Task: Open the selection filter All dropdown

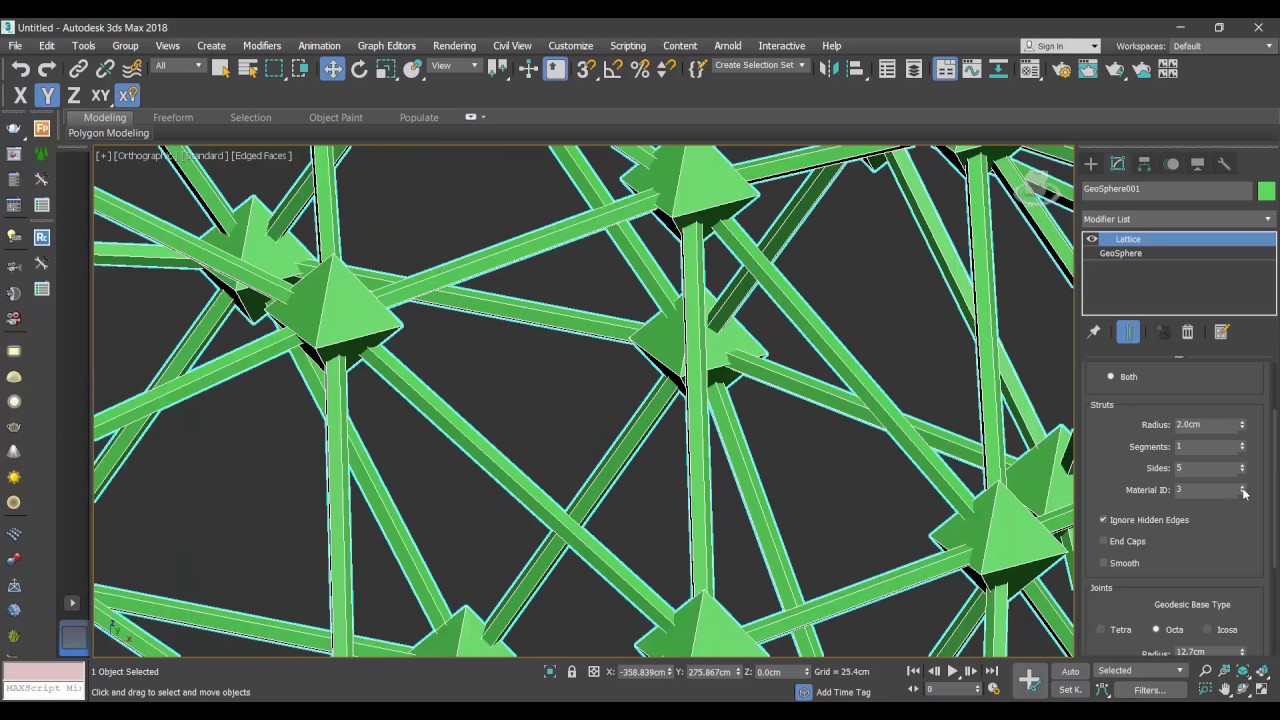Action: pos(178,66)
